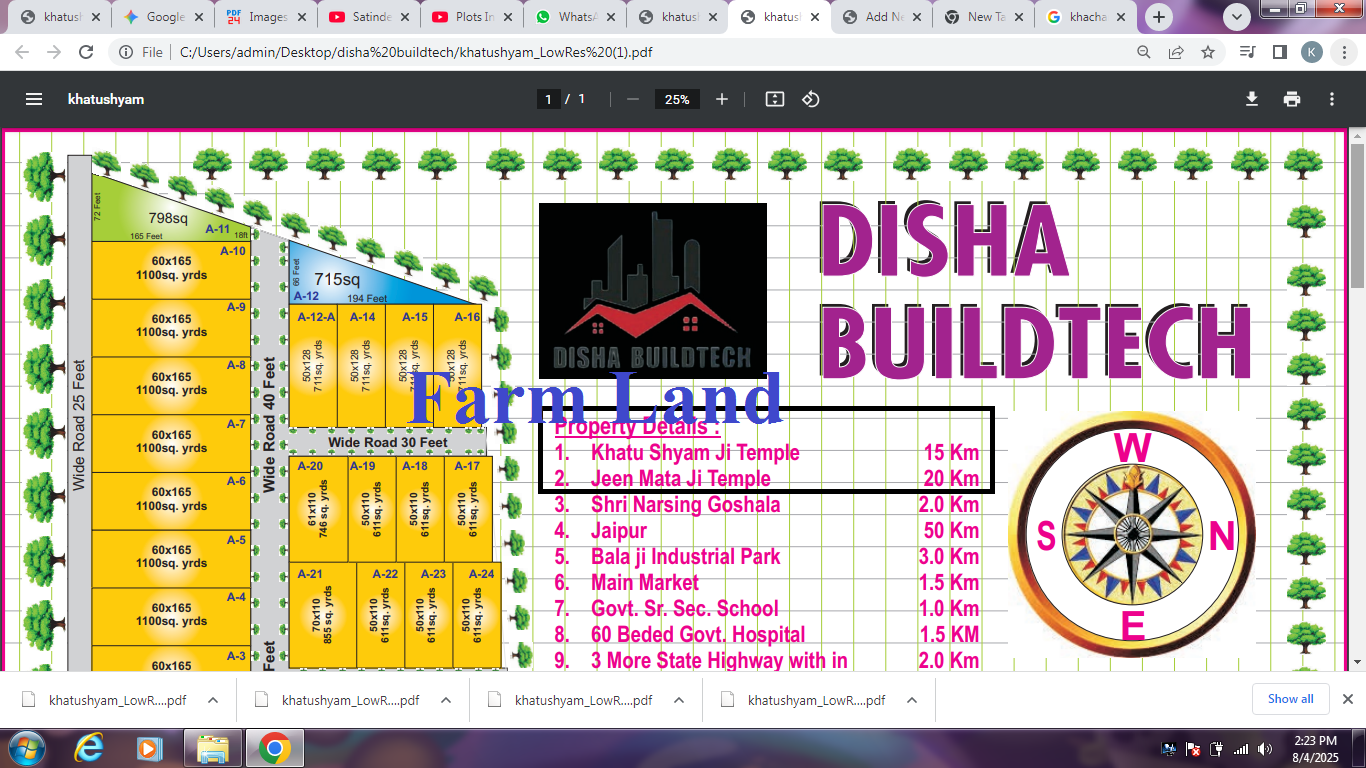Zoom in using the plus icon
Viewport: 1366px width, 768px height.
pos(722,99)
